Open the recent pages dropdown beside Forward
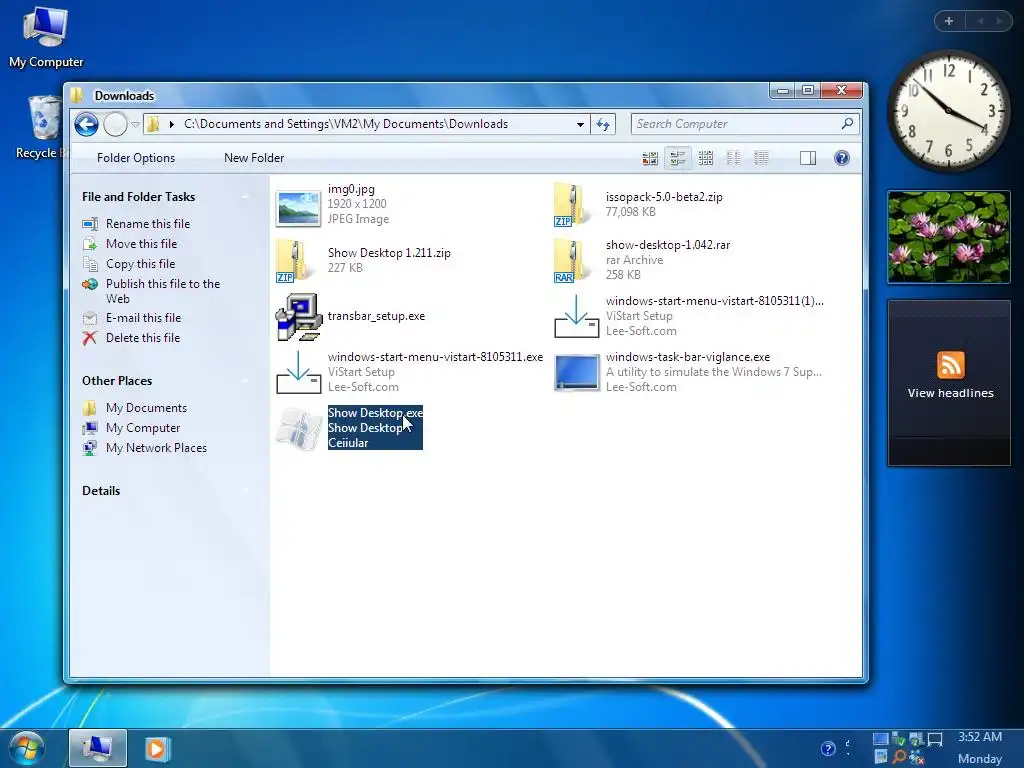Screen dimensions: 1024x768 click(x=135, y=124)
